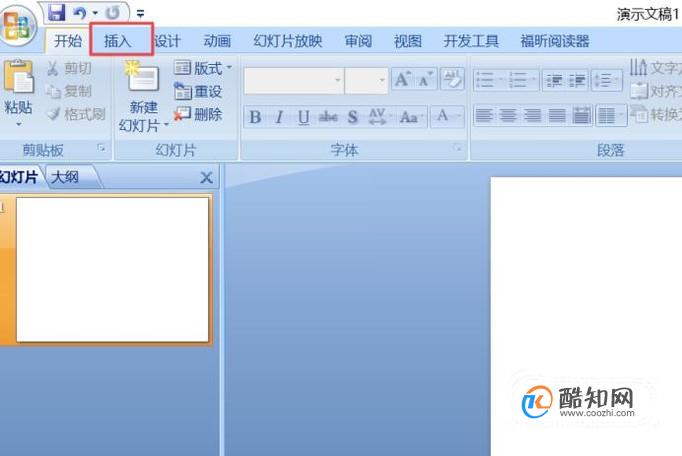Viewport: 682px width, 456px height.
Task: Click the 新建幻灯片 new slide icon
Action: [x=143, y=77]
